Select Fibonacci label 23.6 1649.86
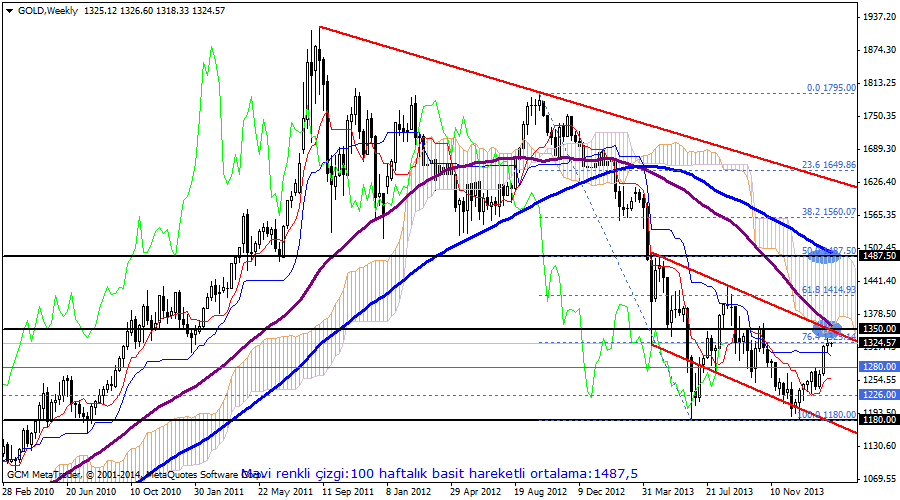900x500 pixels. [x=829, y=165]
